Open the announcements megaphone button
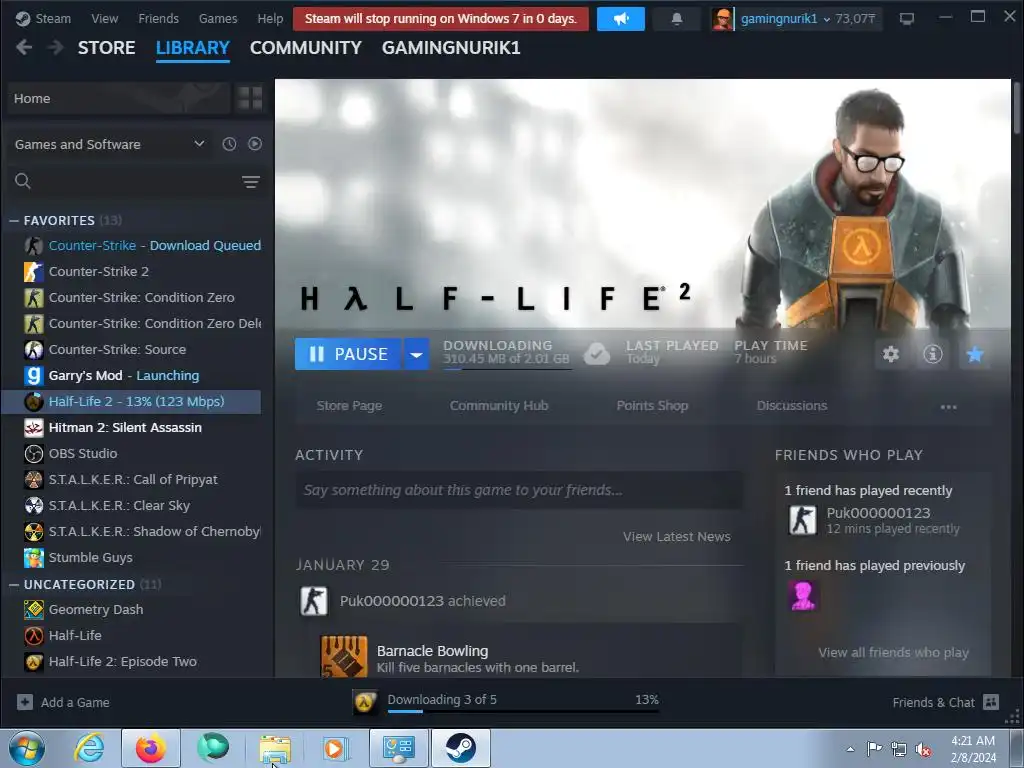1024x768 pixels. coord(620,19)
